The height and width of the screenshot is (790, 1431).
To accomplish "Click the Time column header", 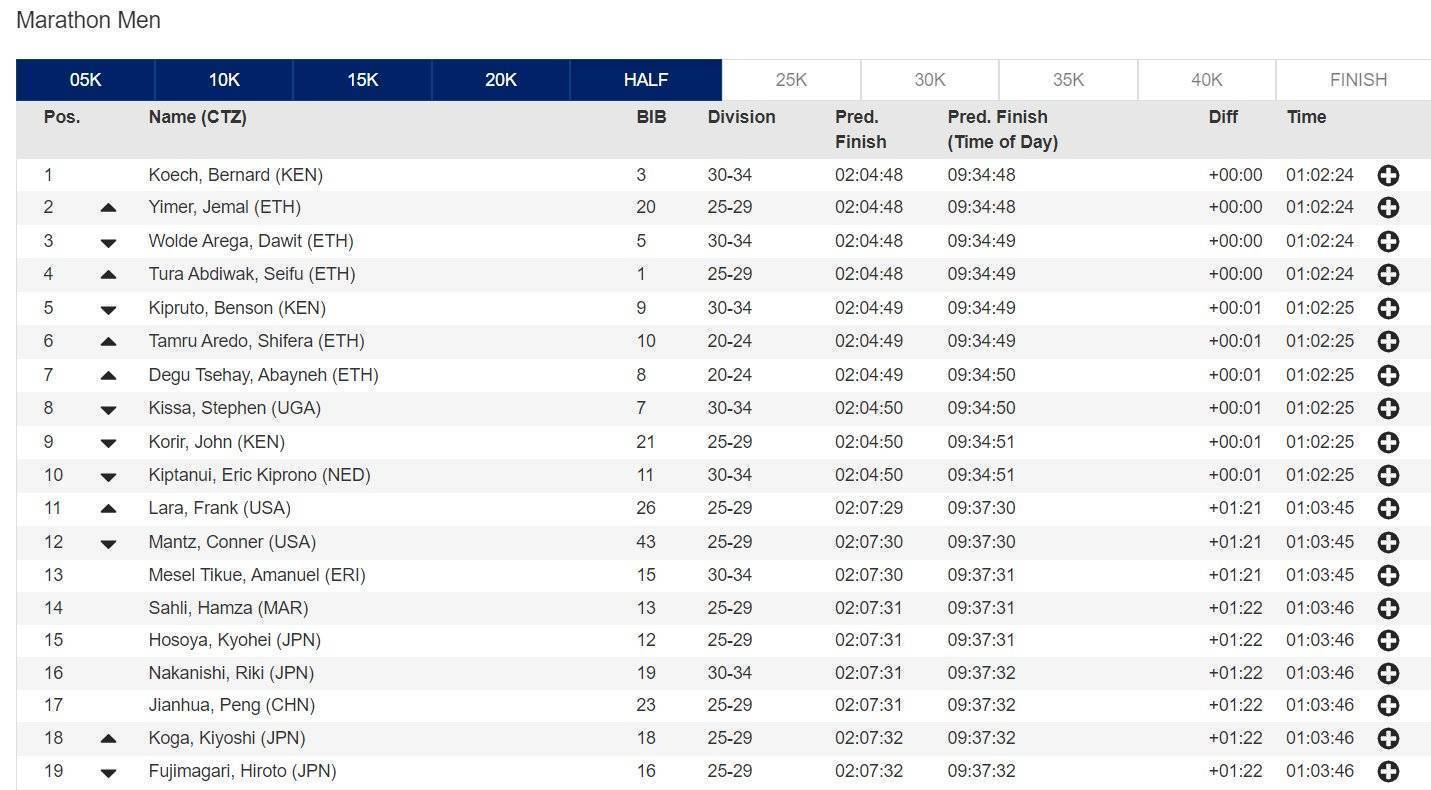I will (x=1306, y=117).
